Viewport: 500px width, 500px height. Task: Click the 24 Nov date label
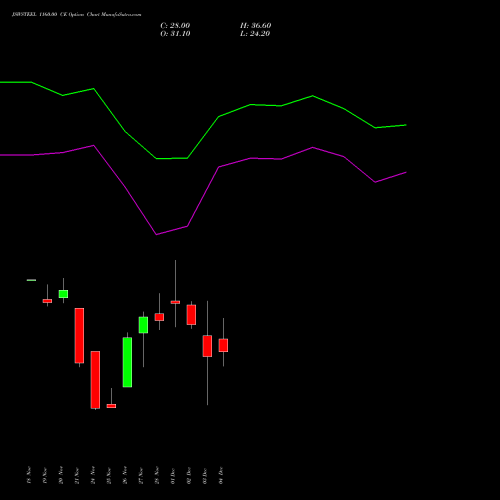(93, 475)
